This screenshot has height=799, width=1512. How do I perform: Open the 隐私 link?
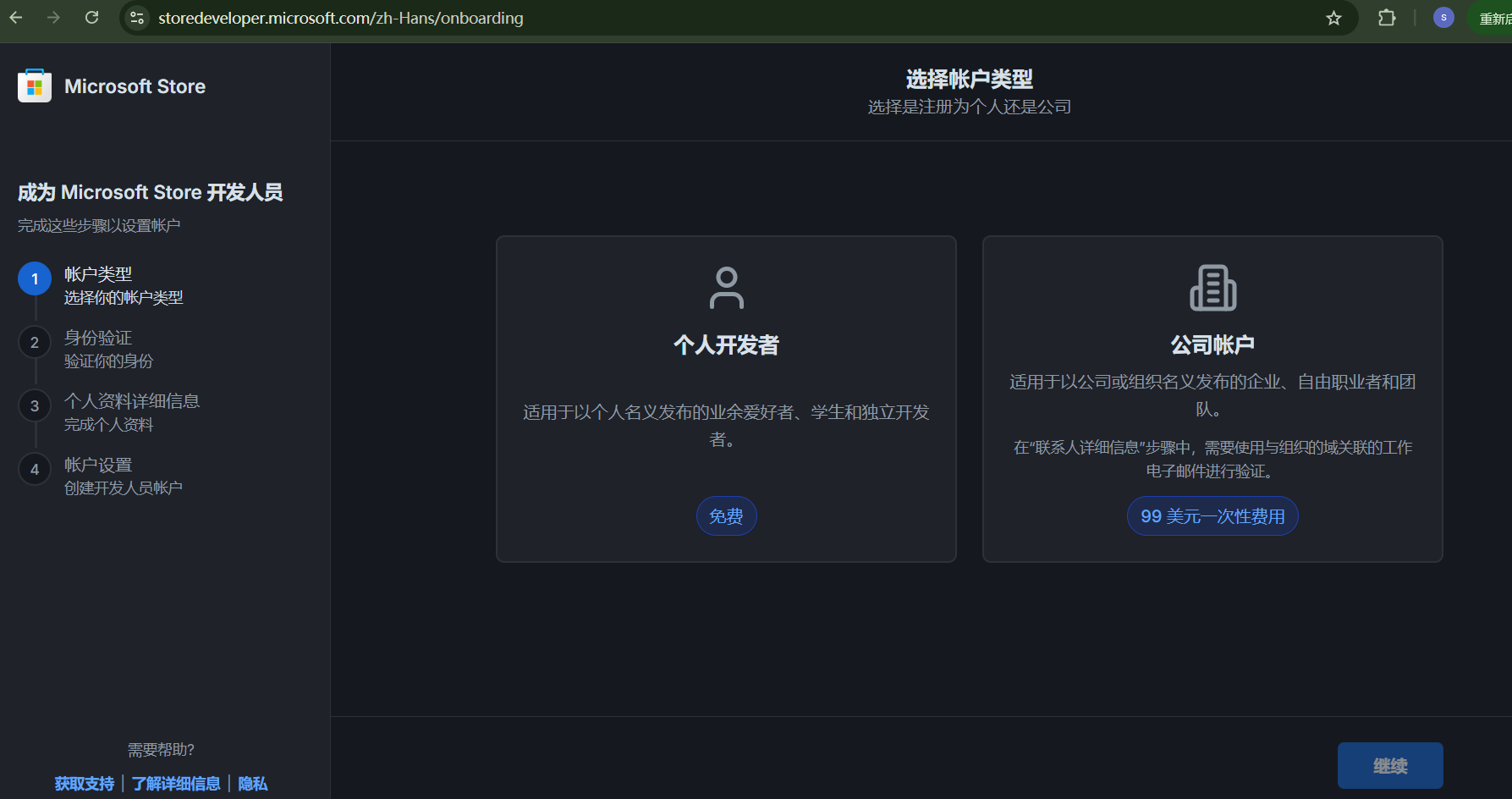click(252, 784)
